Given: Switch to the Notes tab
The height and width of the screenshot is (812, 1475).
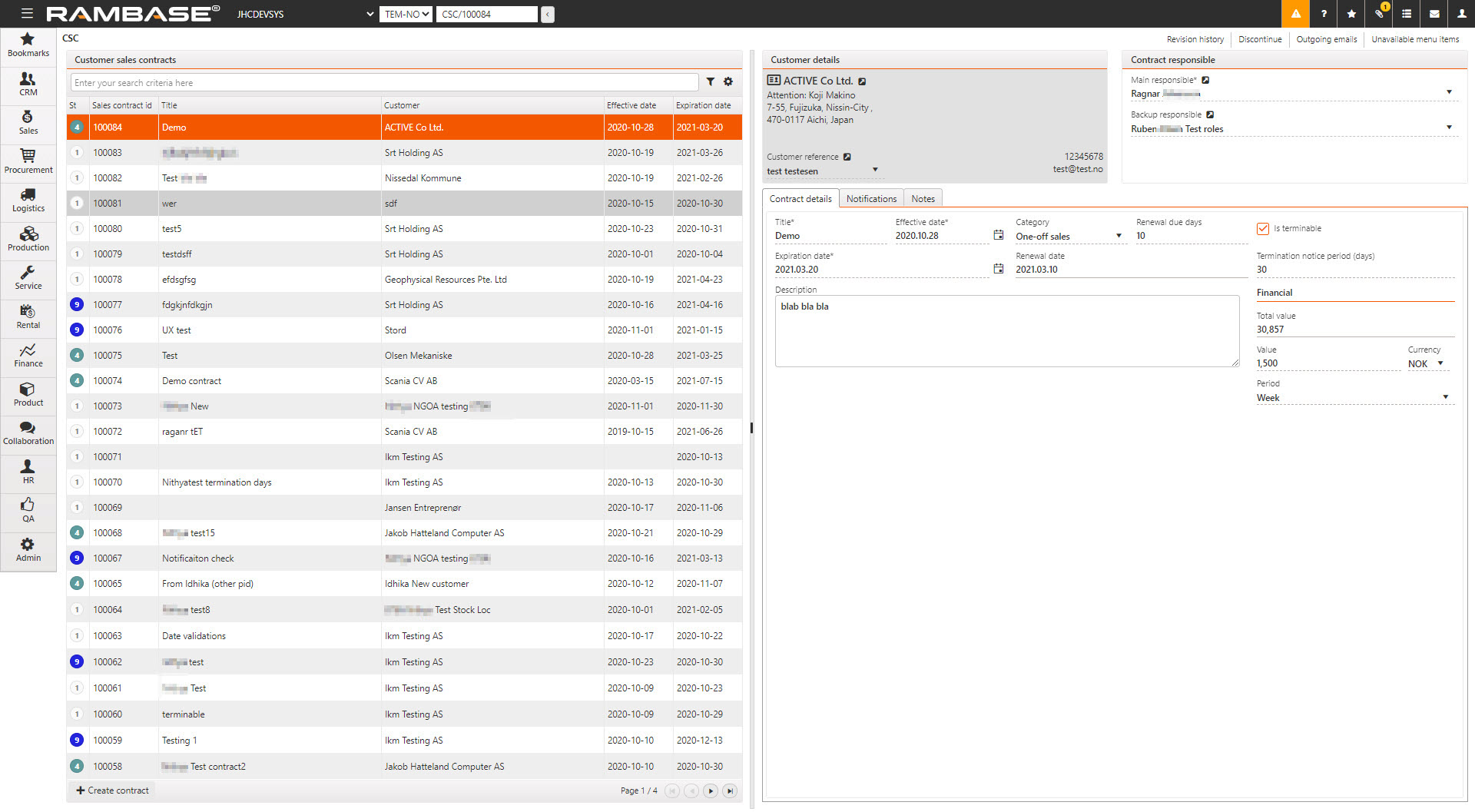Looking at the screenshot, I should click(x=923, y=199).
